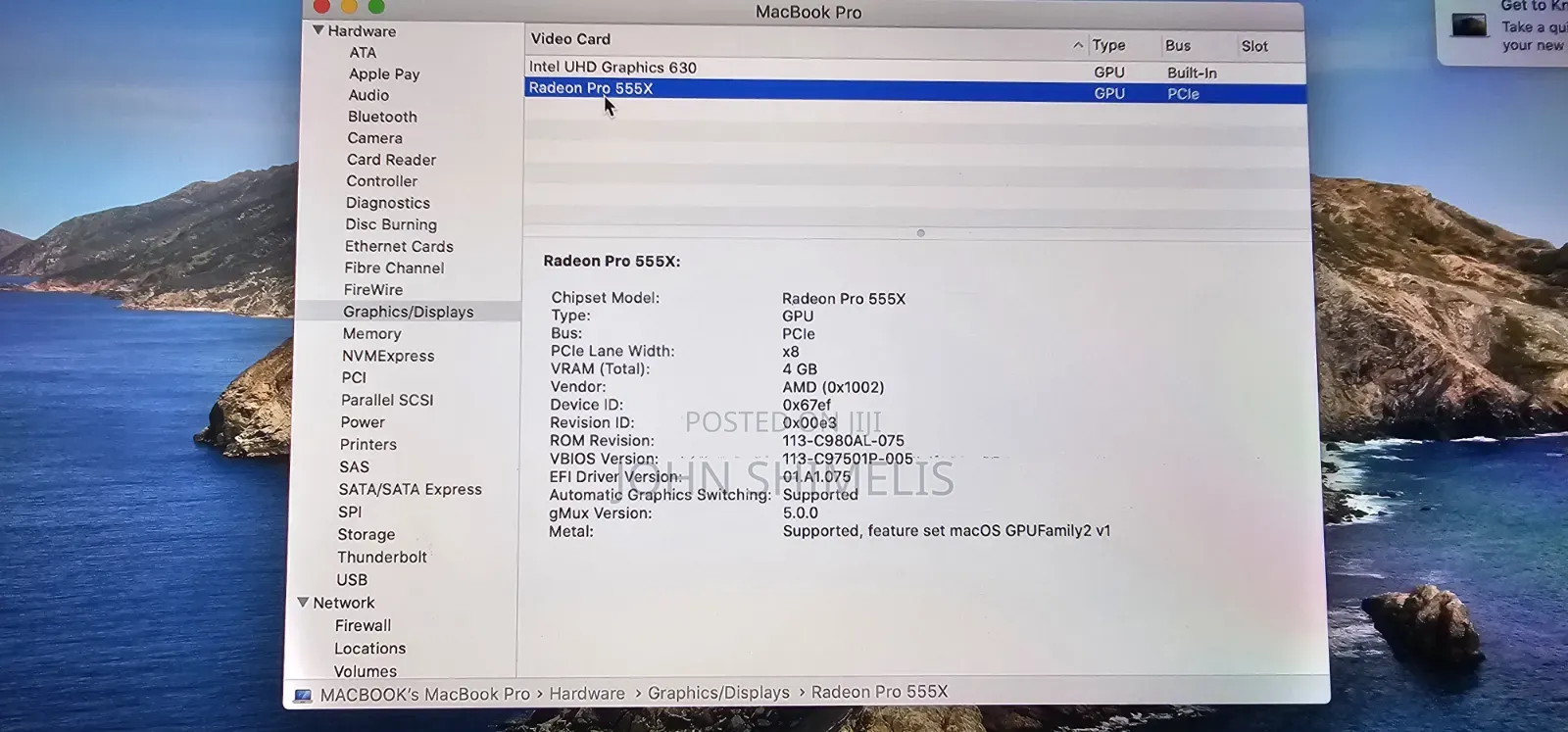
Task: Open SAS entry
Action: tap(354, 467)
